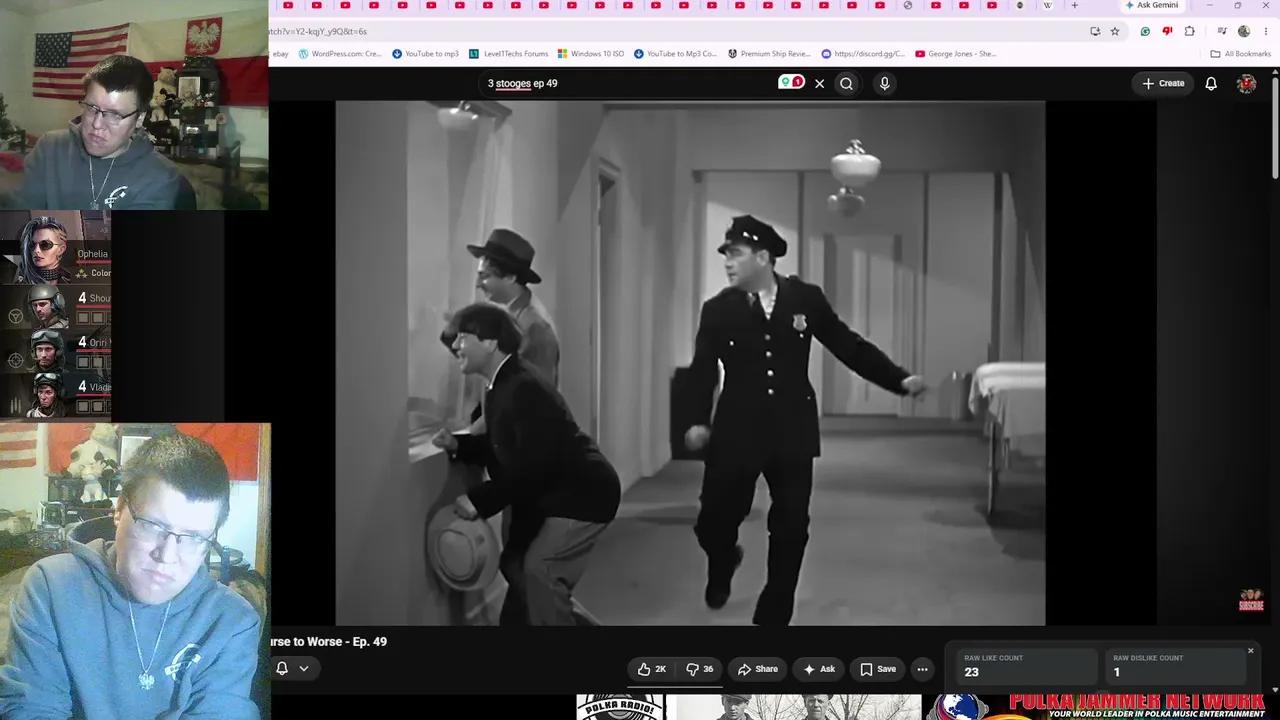1280x720 pixels.
Task: Click the gunner crosshair icon in crew list
Action: tap(15, 360)
